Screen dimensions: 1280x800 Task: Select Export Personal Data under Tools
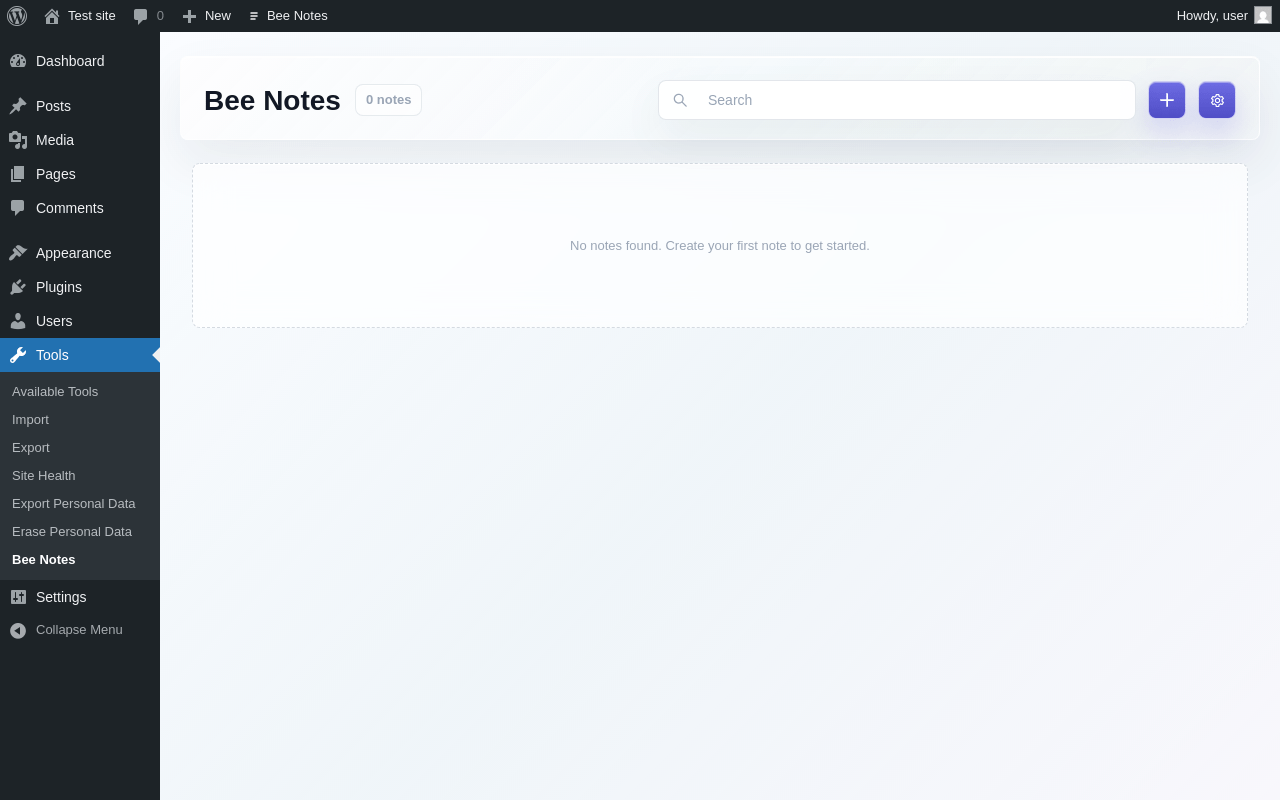(74, 504)
